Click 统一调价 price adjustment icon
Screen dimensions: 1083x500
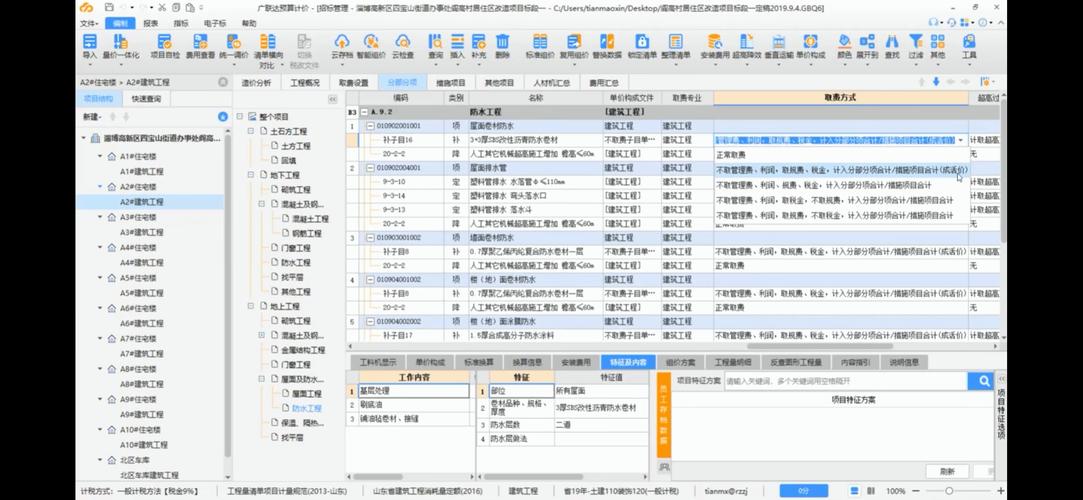point(233,41)
